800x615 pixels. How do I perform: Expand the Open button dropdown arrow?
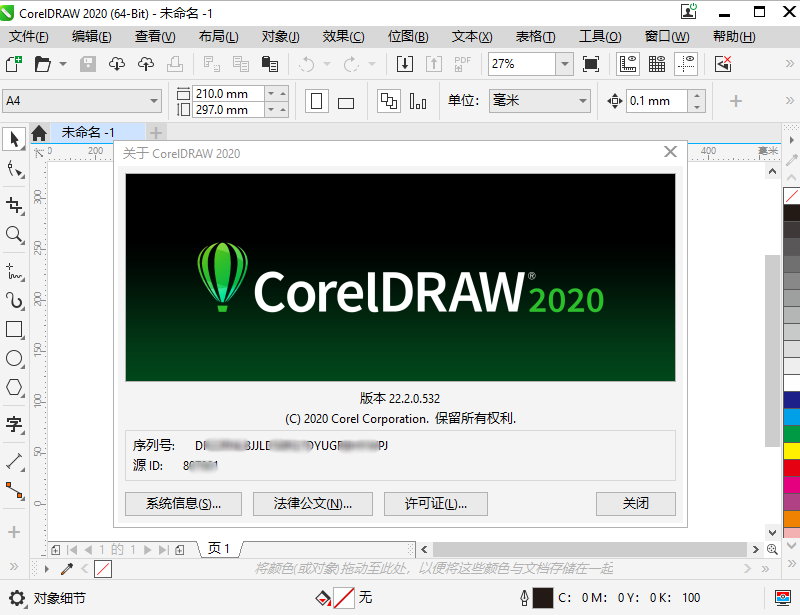point(63,64)
